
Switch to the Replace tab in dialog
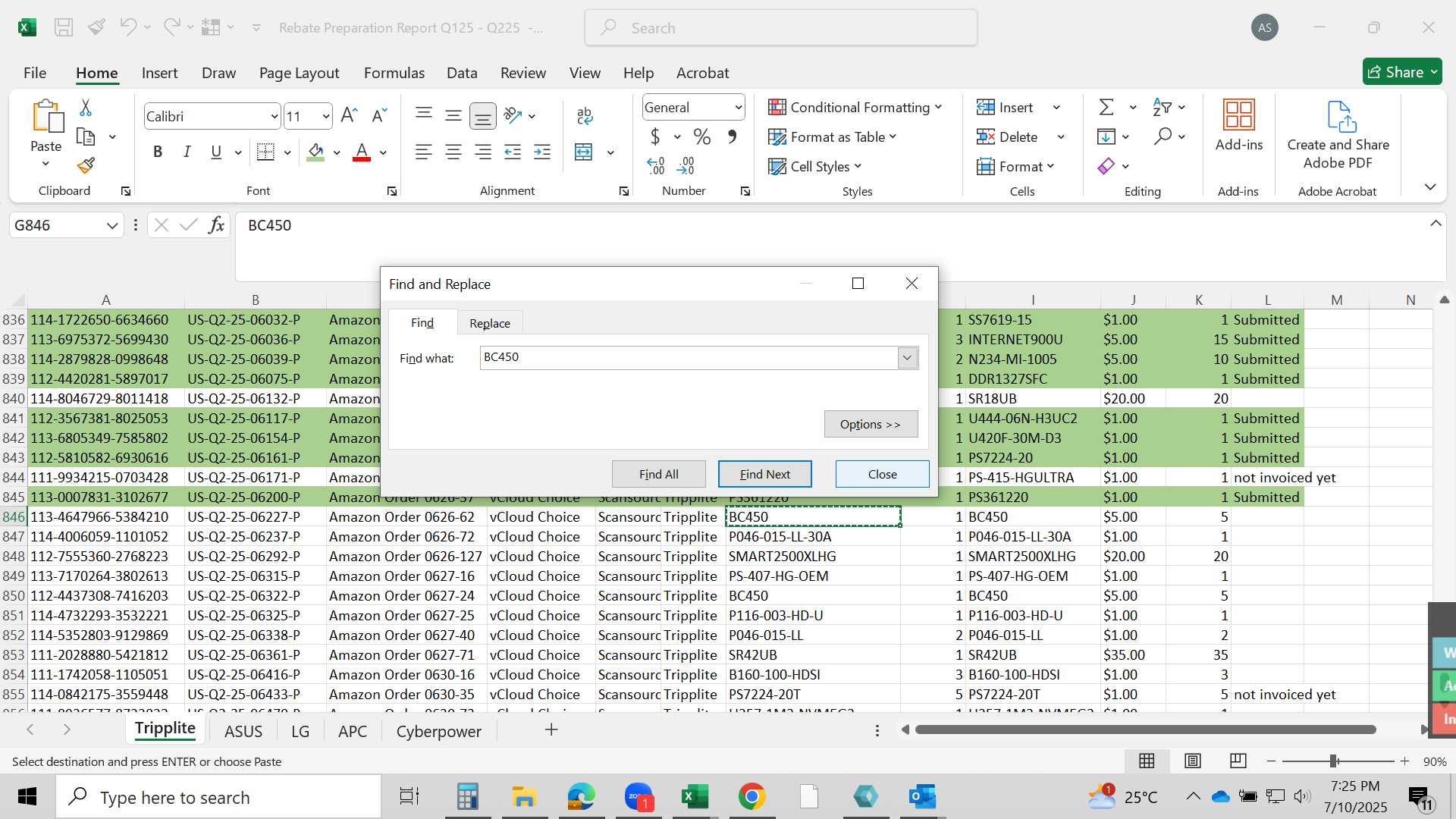click(x=490, y=323)
